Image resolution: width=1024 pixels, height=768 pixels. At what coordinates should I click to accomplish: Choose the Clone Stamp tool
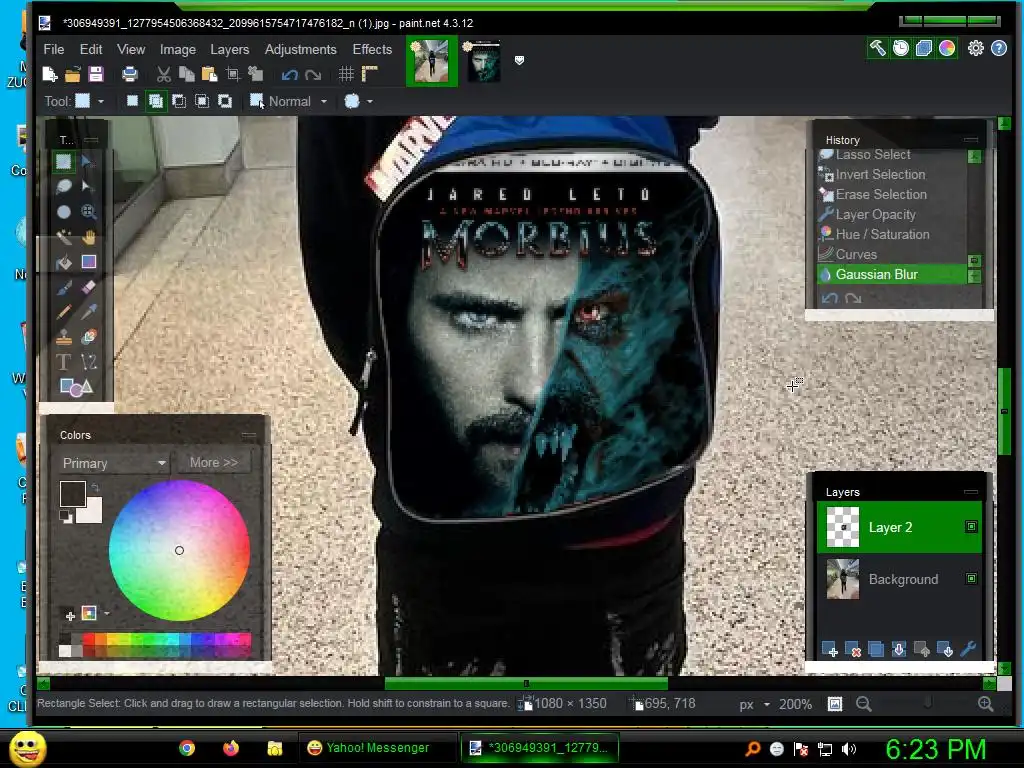click(63, 337)
